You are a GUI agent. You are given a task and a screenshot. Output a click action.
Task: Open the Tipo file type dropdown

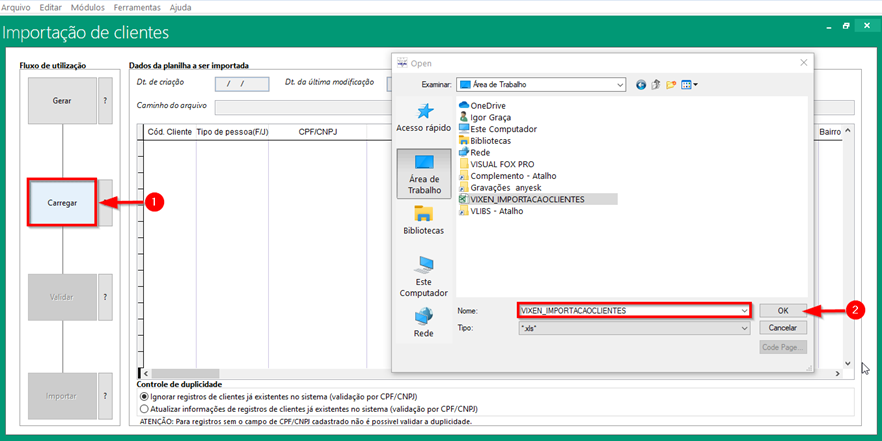click(744, 328)
